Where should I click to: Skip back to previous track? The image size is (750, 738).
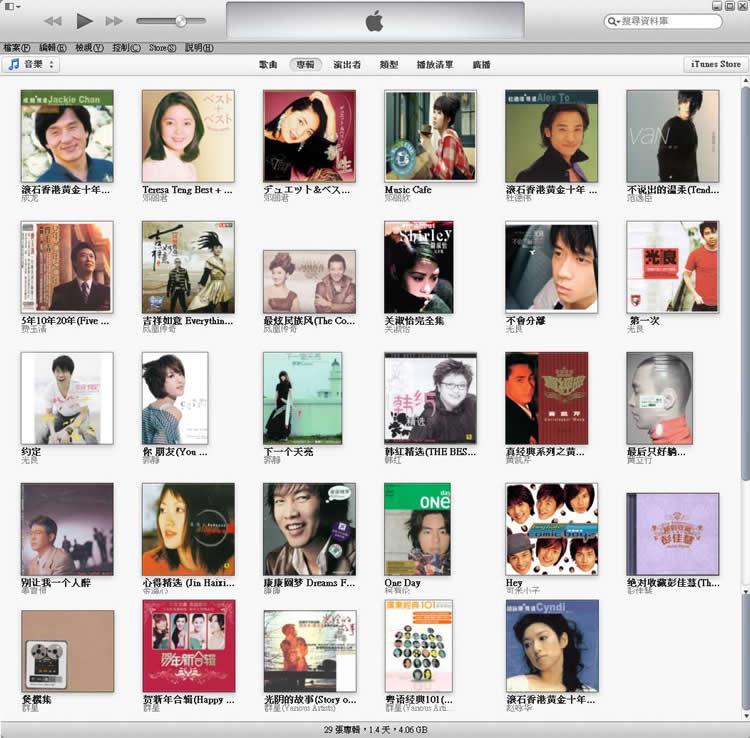tap(53, 21)
